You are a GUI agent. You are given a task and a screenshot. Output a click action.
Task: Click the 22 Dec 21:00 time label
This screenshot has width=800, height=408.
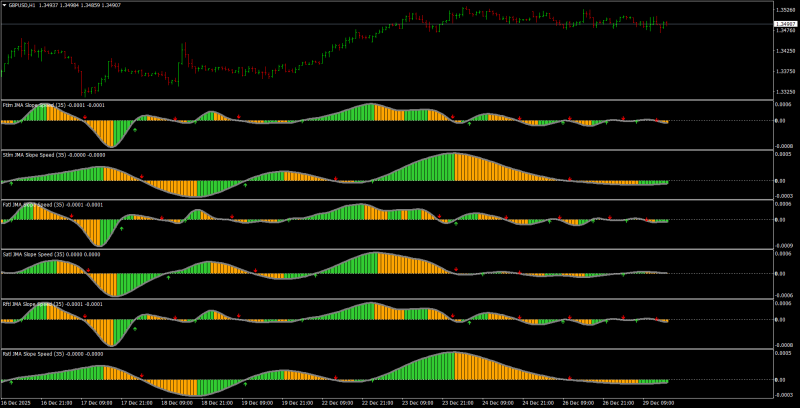pyautogui.click(x=377, y=403)
